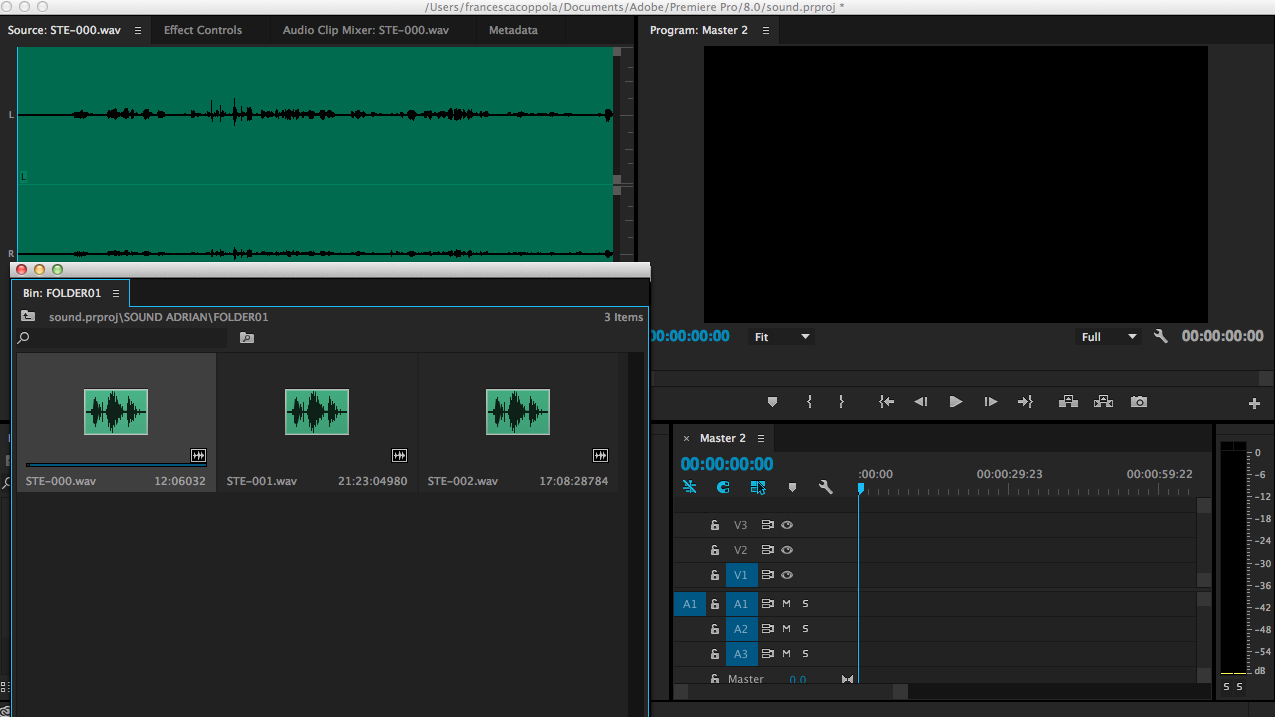This screenshot has height=717, width=1275.
Task: Toggle sync lock on track A1
Action: click(x=768, y=604)
